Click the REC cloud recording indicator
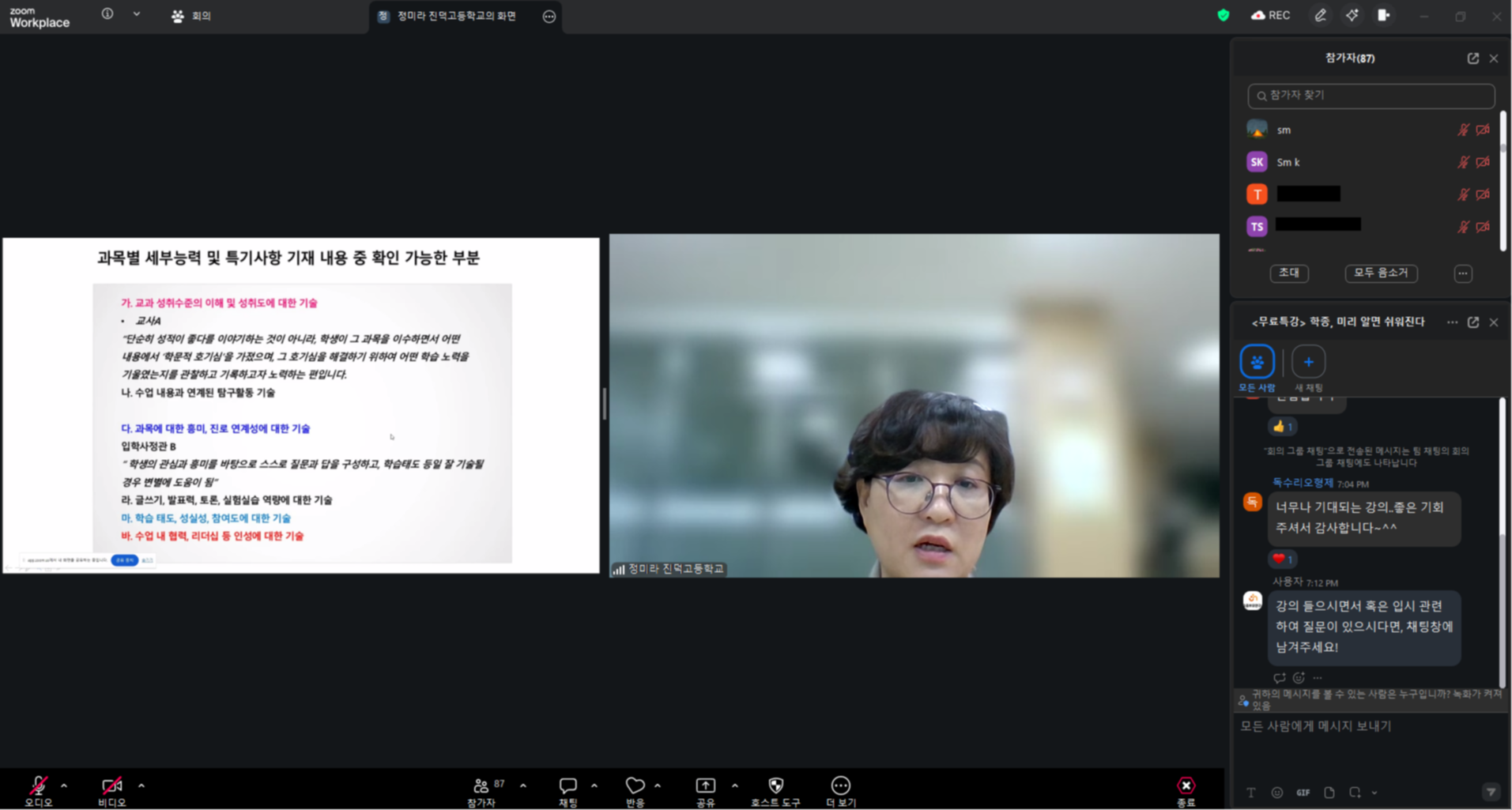 click(x=1270, y=15)
